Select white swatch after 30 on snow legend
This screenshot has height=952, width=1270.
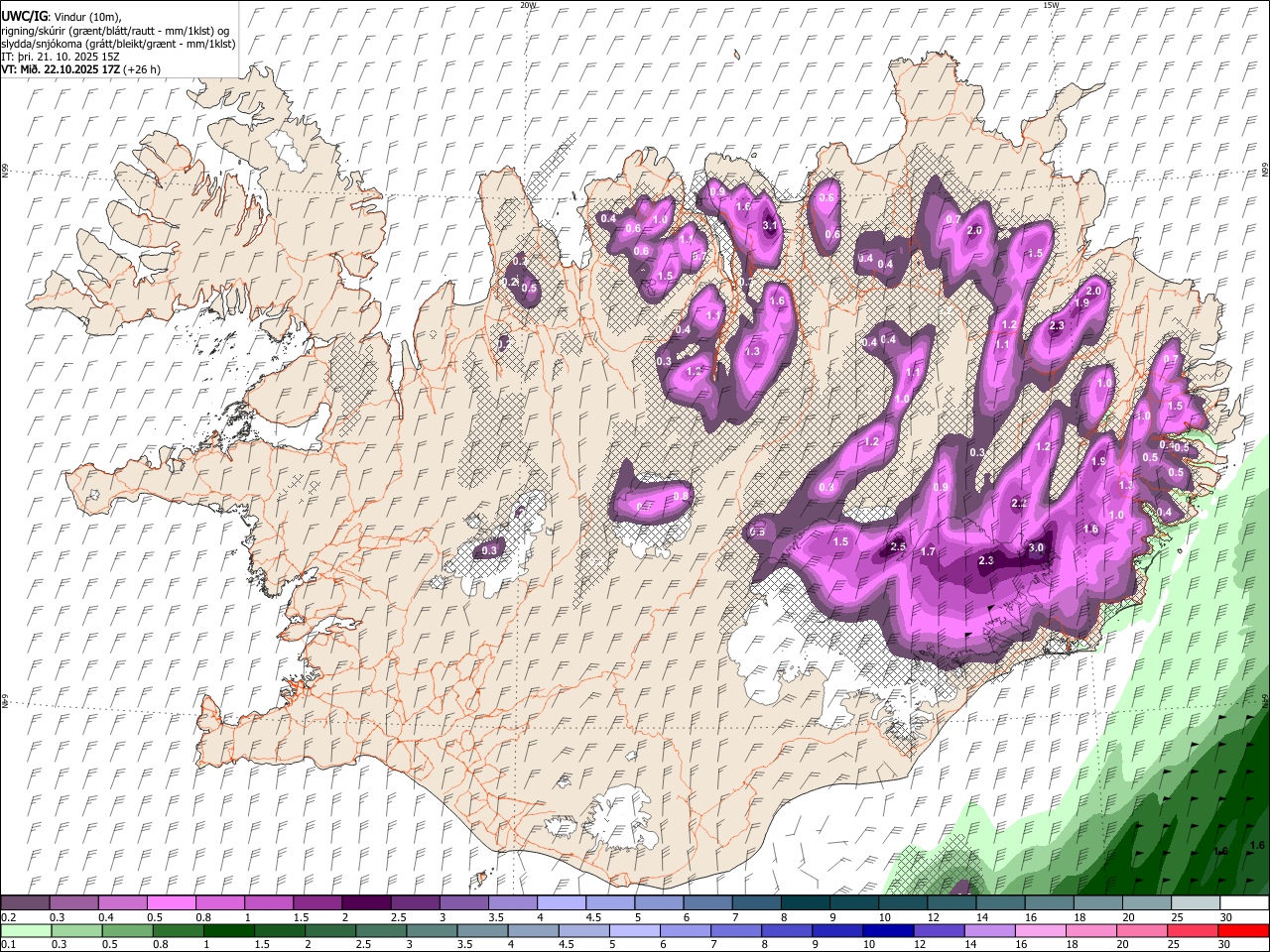[x=1244, y=903]
